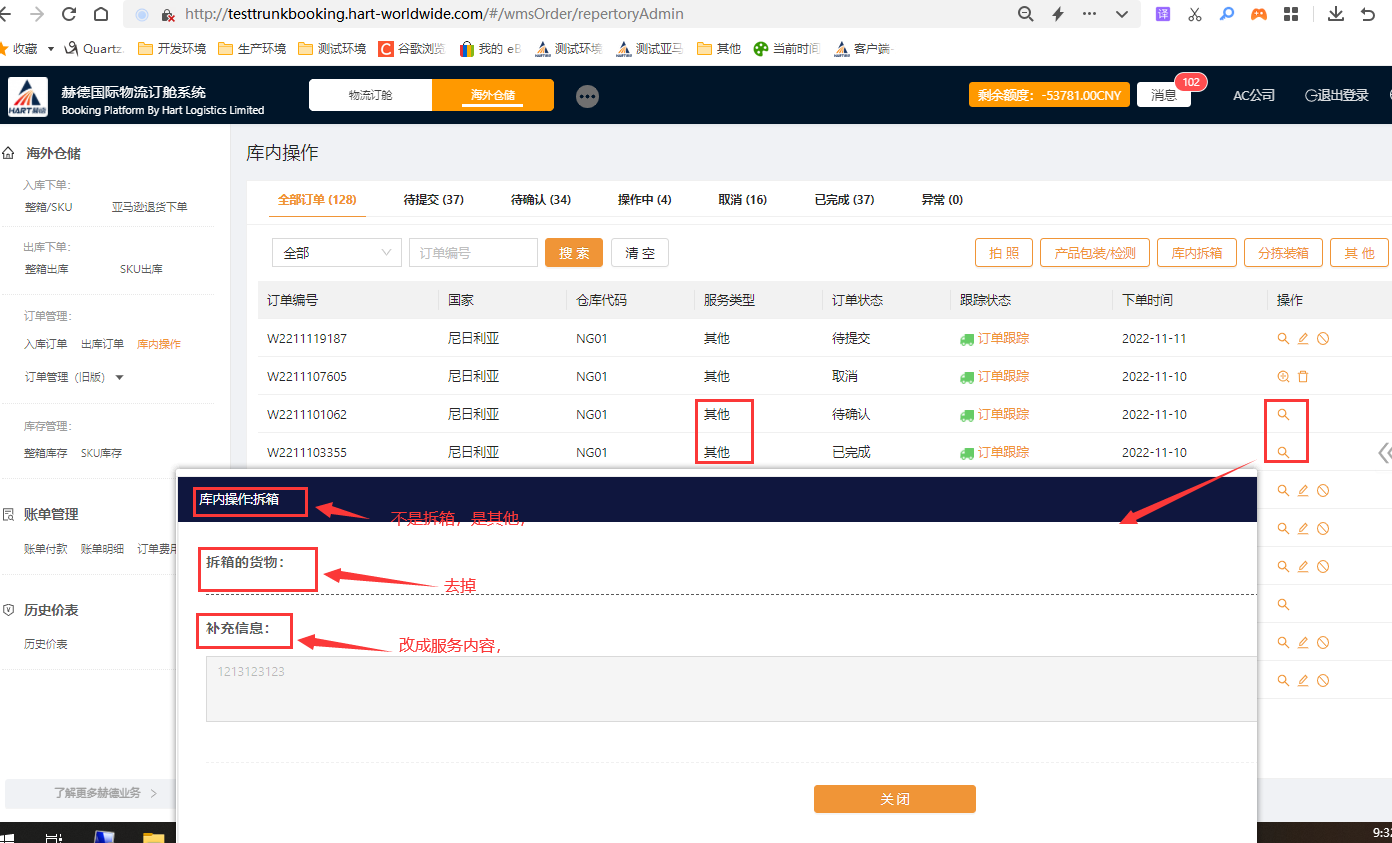Click cancel circle icon for order W2211119187
Viewport: 1392px width, 843px height.
click(x=1323, y=339)
